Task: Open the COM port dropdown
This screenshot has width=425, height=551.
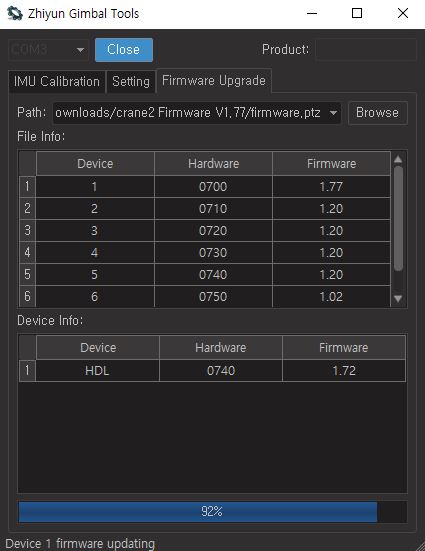Action: (x=48, y=50)
